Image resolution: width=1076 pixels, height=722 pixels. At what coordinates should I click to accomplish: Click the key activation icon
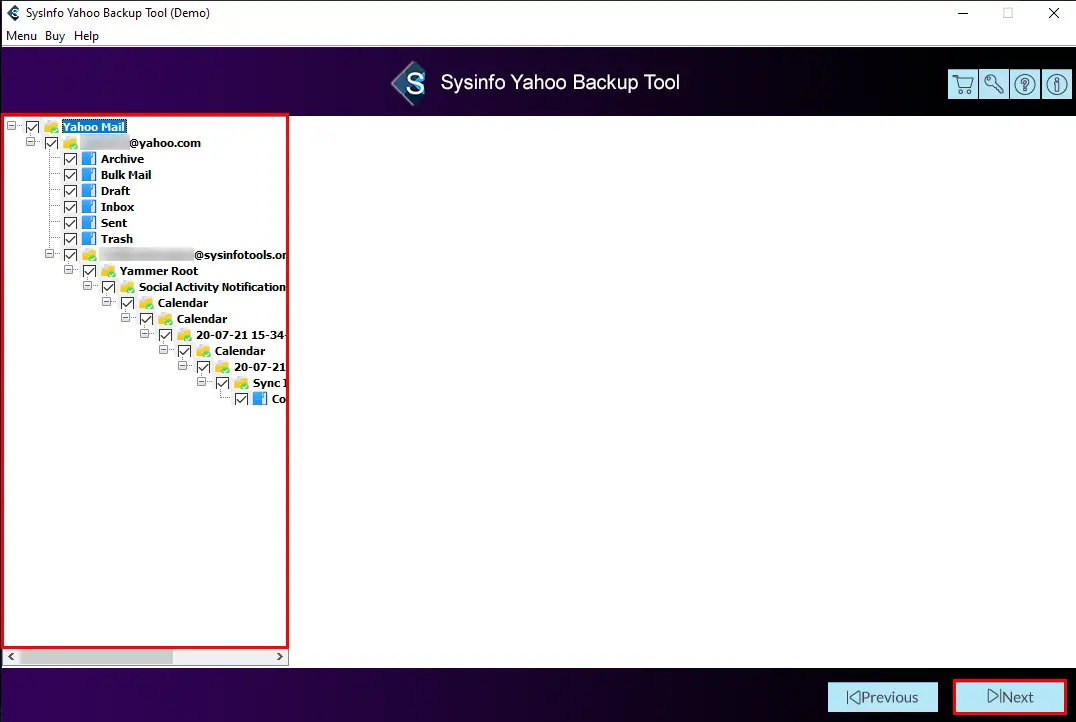(994, 84)
